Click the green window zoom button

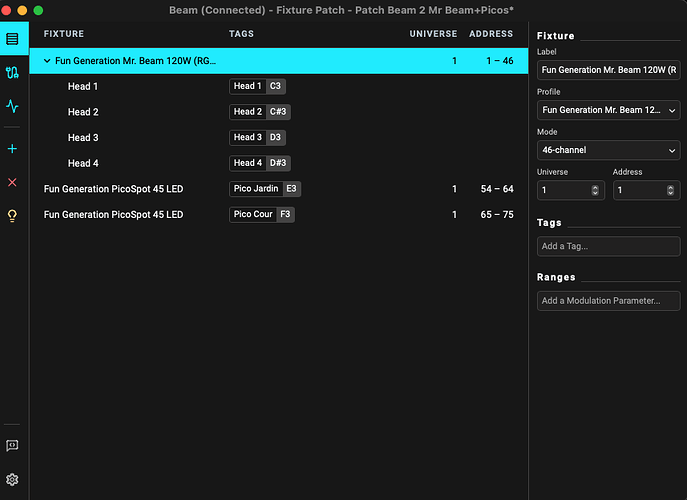[x=38, y=10]
